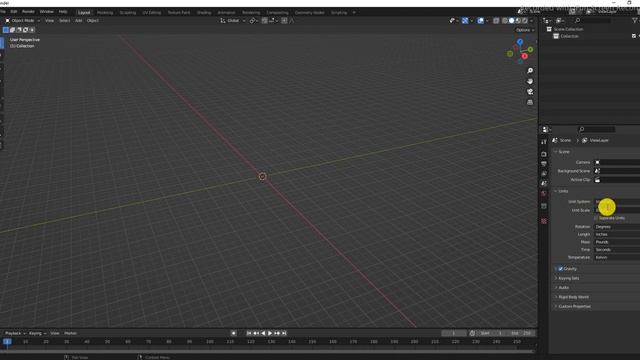Toggle the Separate Units checkbox
640x360 pixels.
596,218
